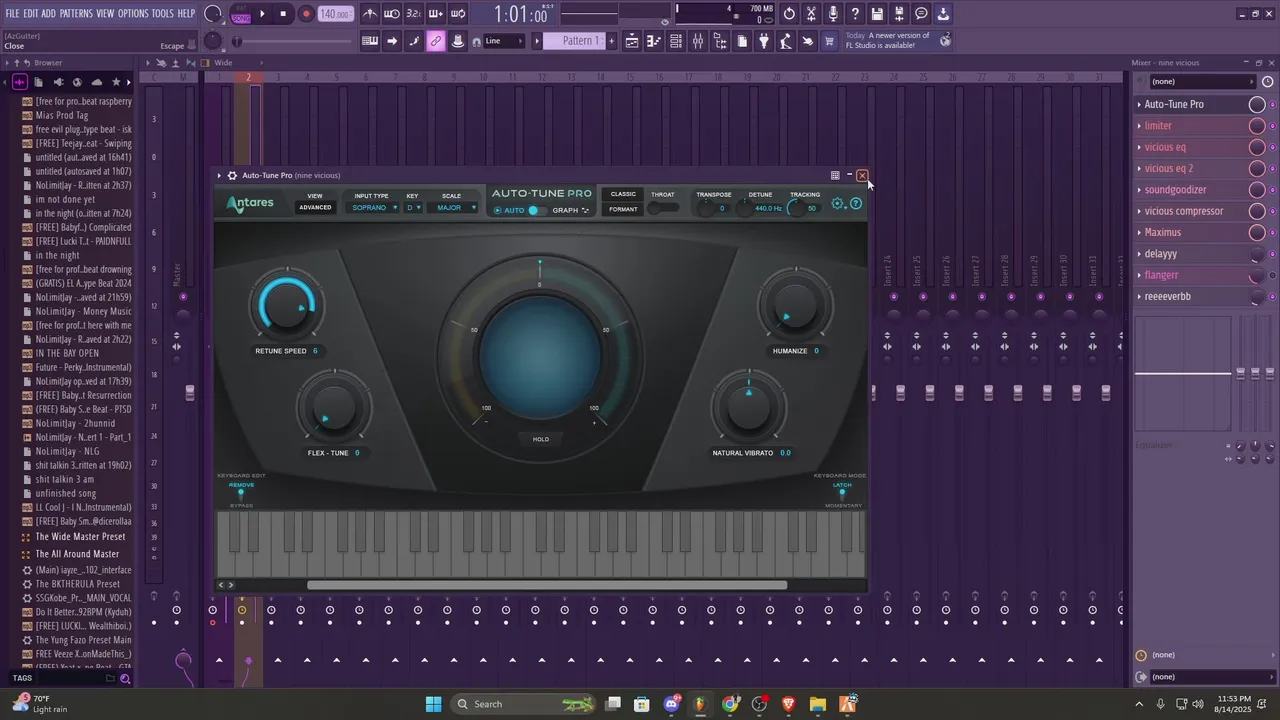Screen dimensions: 1280x720
Task: Open Auto-Tune Pro help question icon
Action: click(856, 203)
